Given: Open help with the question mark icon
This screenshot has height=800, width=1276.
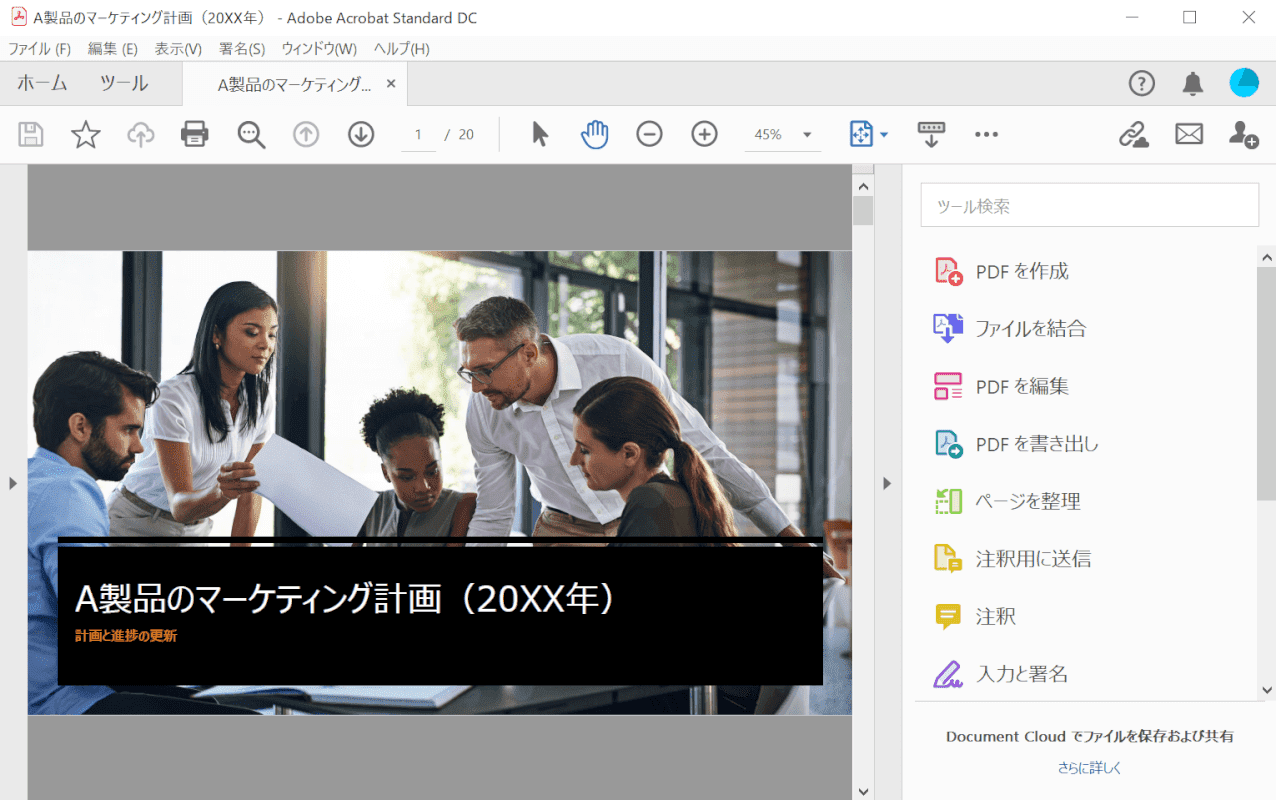Looking at the screenshot, I should pyautogui.click(x=1142, y=83).
